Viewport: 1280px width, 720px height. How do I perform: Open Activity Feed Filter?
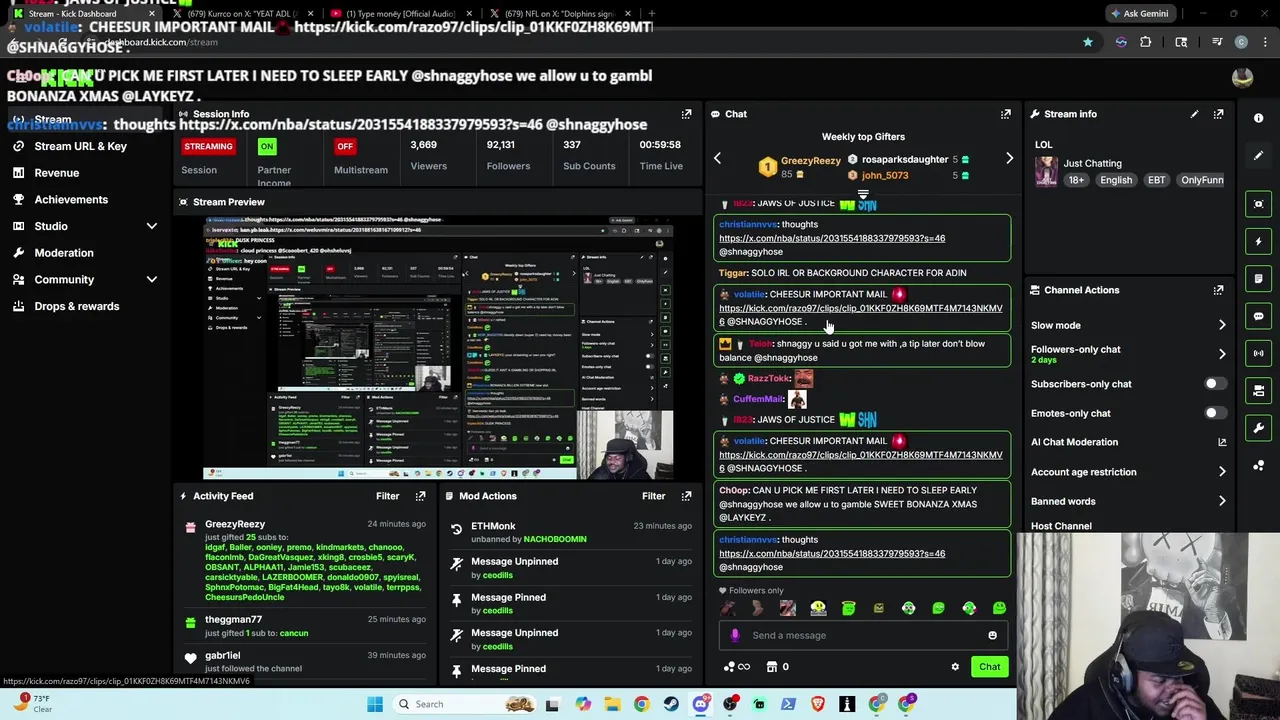(x=387, y=496)
